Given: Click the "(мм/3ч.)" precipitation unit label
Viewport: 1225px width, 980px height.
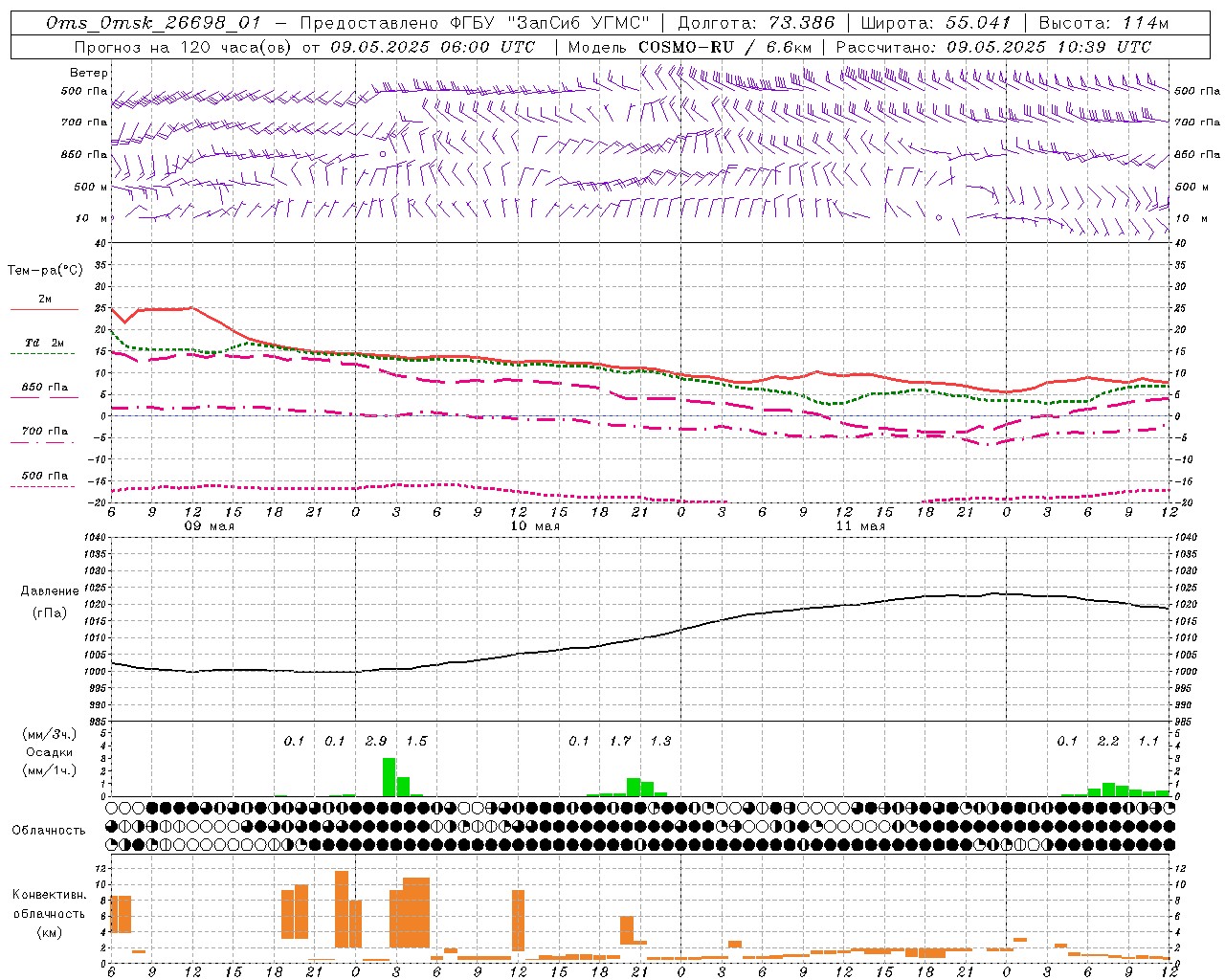Looking at the screenshot, I should click(x=50, y=734).
